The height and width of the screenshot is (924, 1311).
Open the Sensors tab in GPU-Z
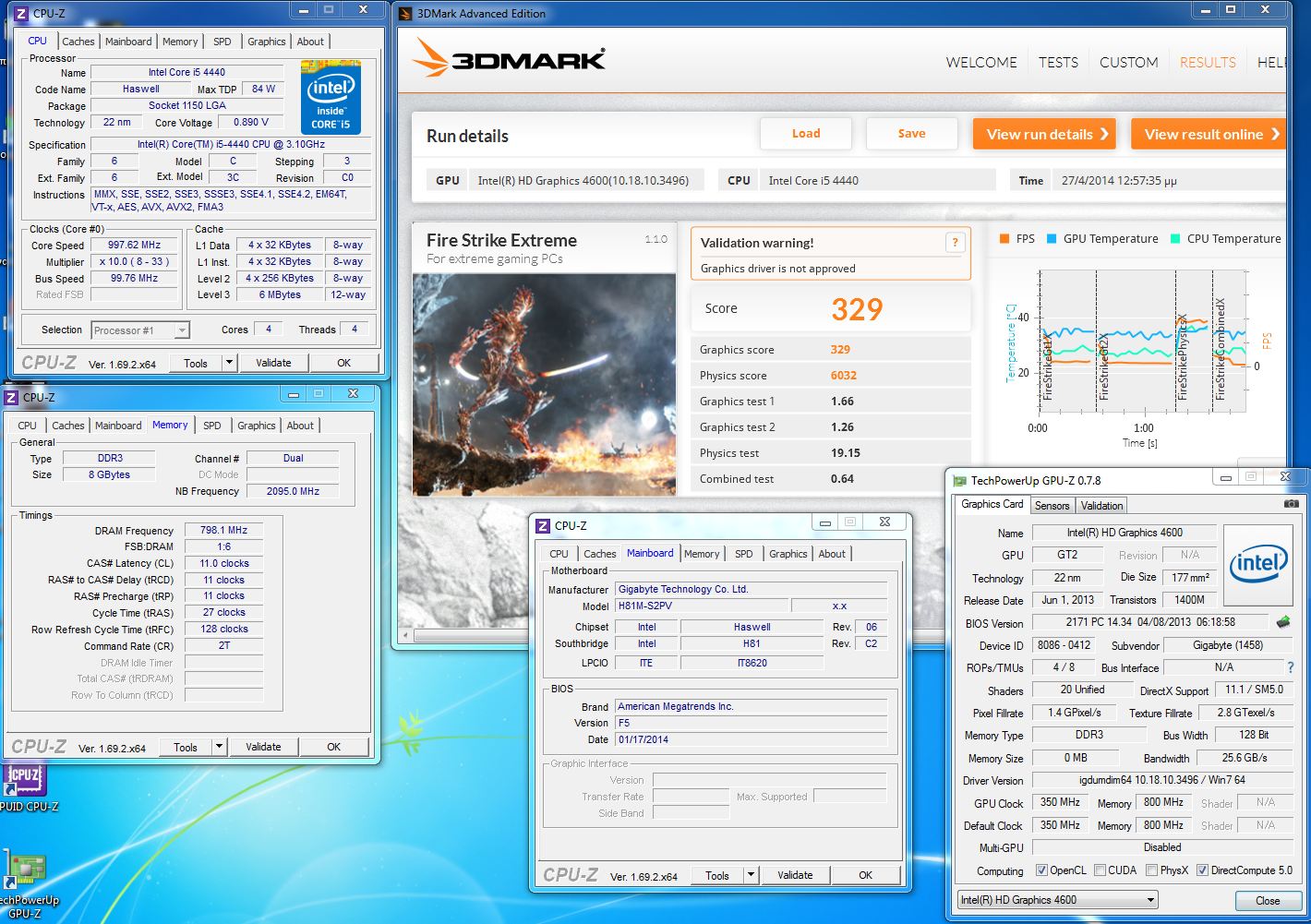1052,506
